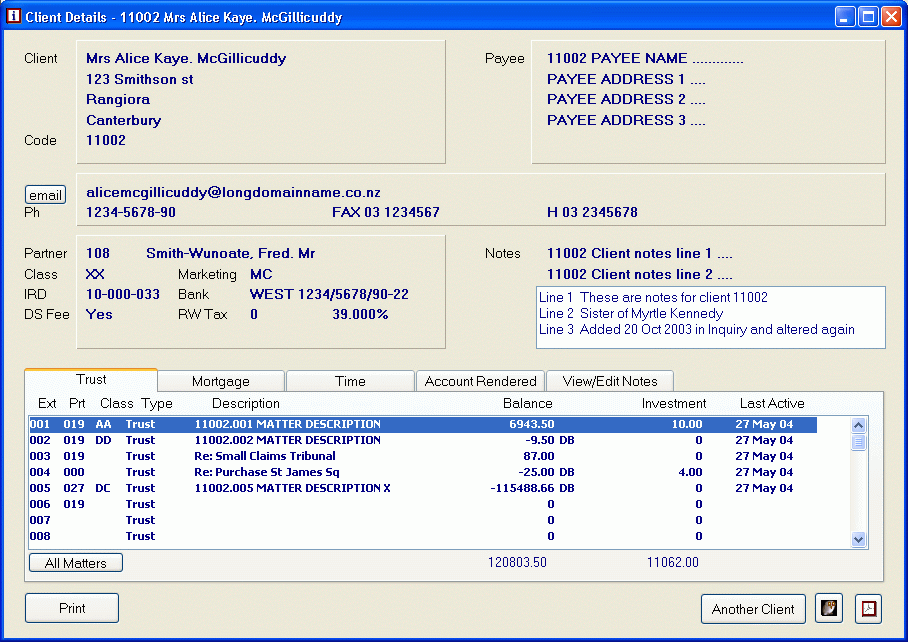Maximize the Client Details window
The width and height of the screenshot is (908, 642).
(x=868, y=17)
